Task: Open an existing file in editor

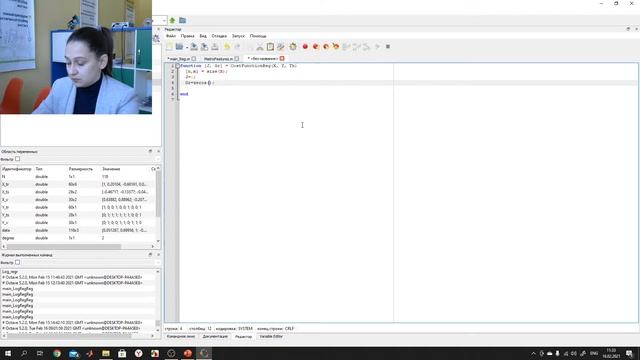Action: (179, 47)
